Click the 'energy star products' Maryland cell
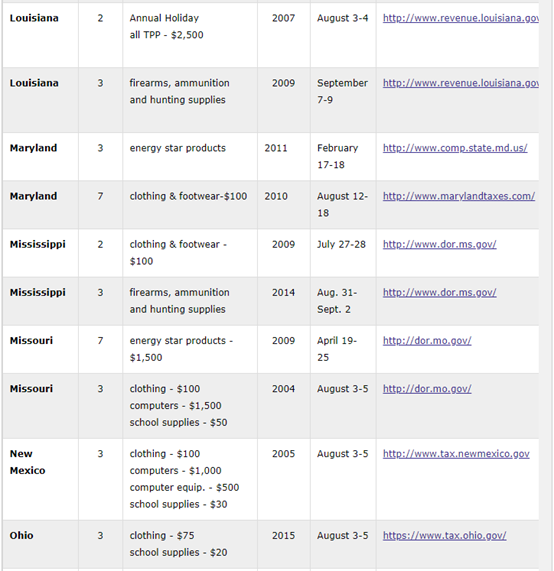This screenshot has height=571, width=554. pyautogui.click(x=190, y=157)
